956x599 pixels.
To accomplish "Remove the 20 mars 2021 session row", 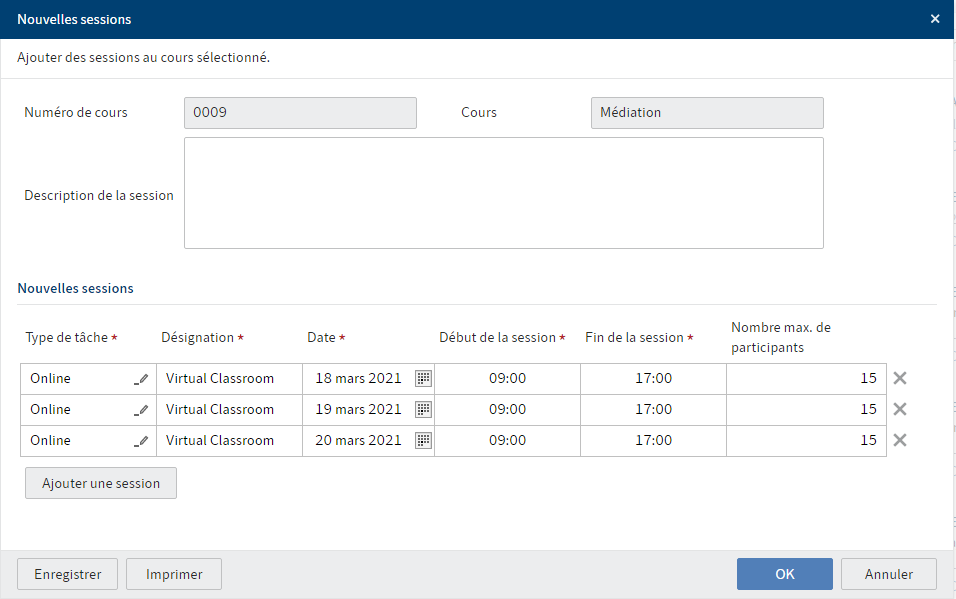I will point(900,440).
